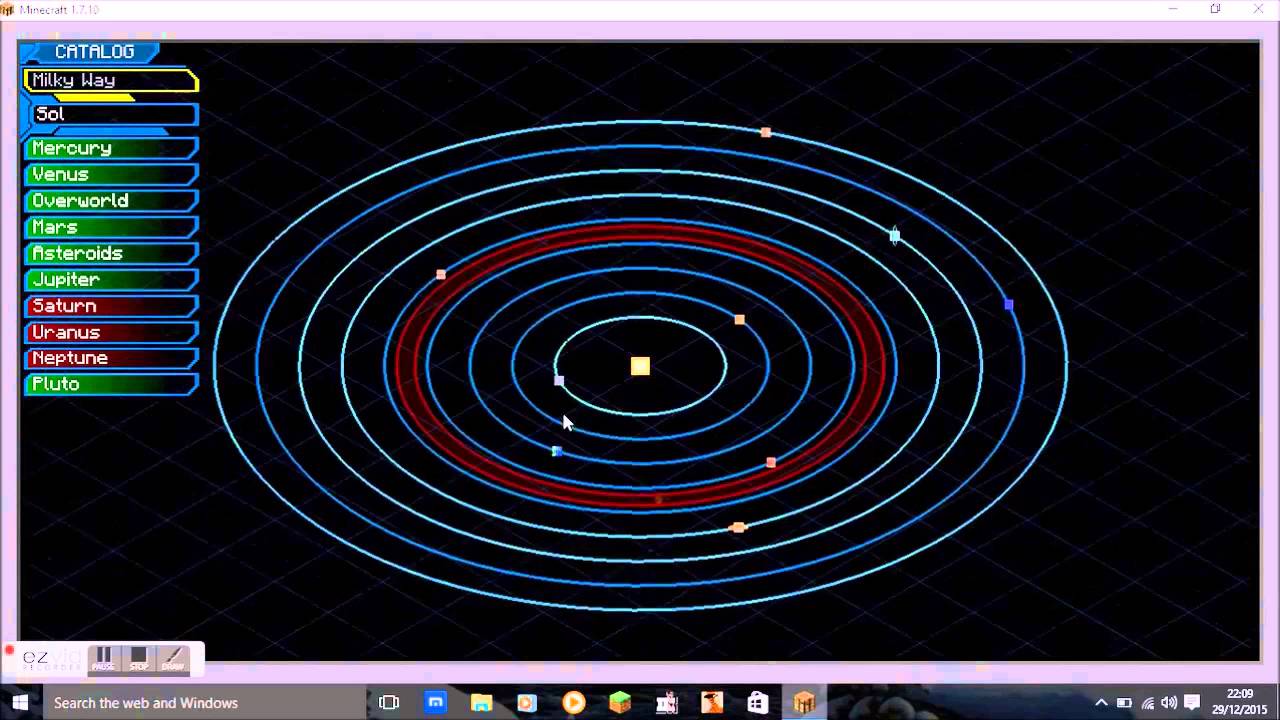Viewport: 1280px width, 720px height.
Task: Pick Overworld in the catalog list
Action: [110, 201]
